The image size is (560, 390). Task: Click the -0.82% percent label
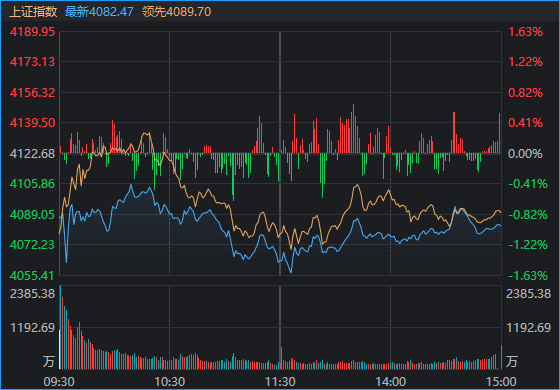(x=528, y=215)
